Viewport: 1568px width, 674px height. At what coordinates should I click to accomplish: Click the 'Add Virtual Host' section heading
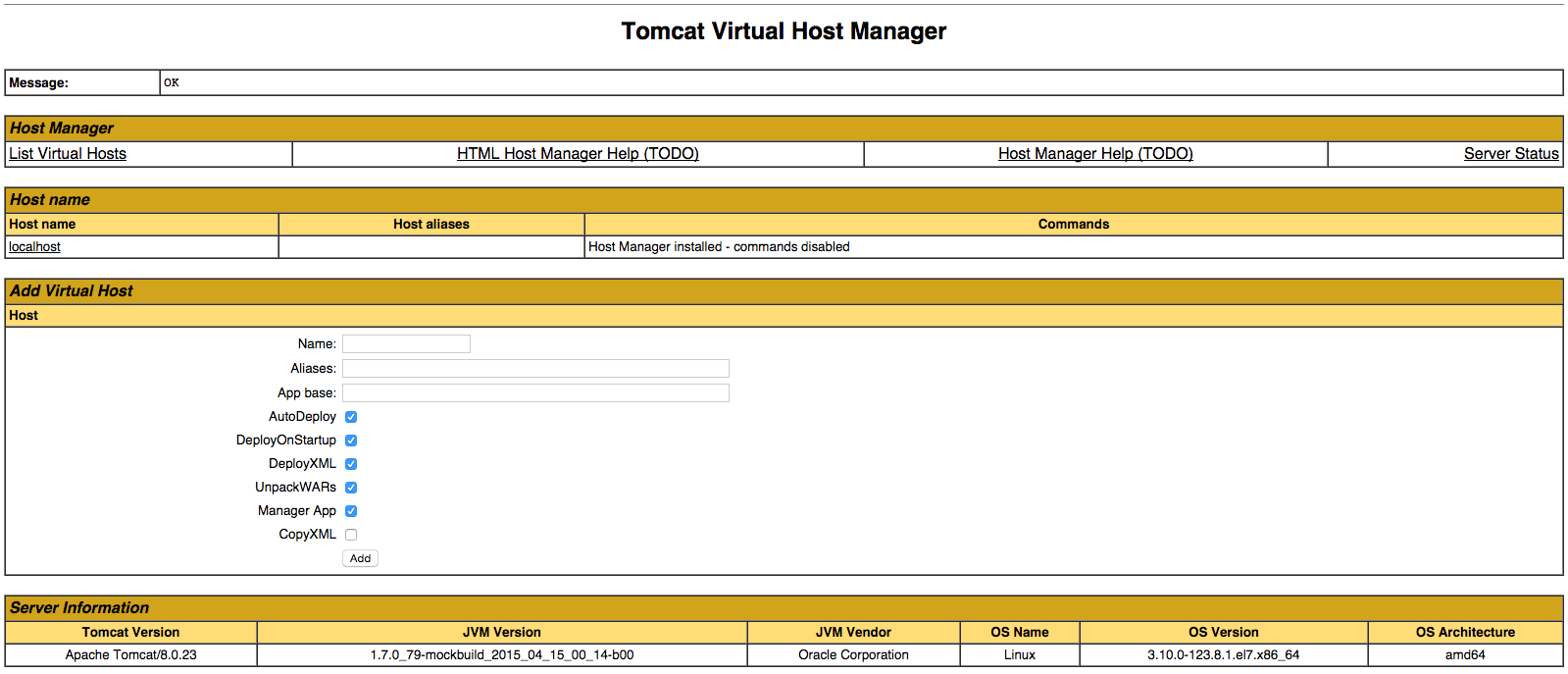[x=72, y=291]
